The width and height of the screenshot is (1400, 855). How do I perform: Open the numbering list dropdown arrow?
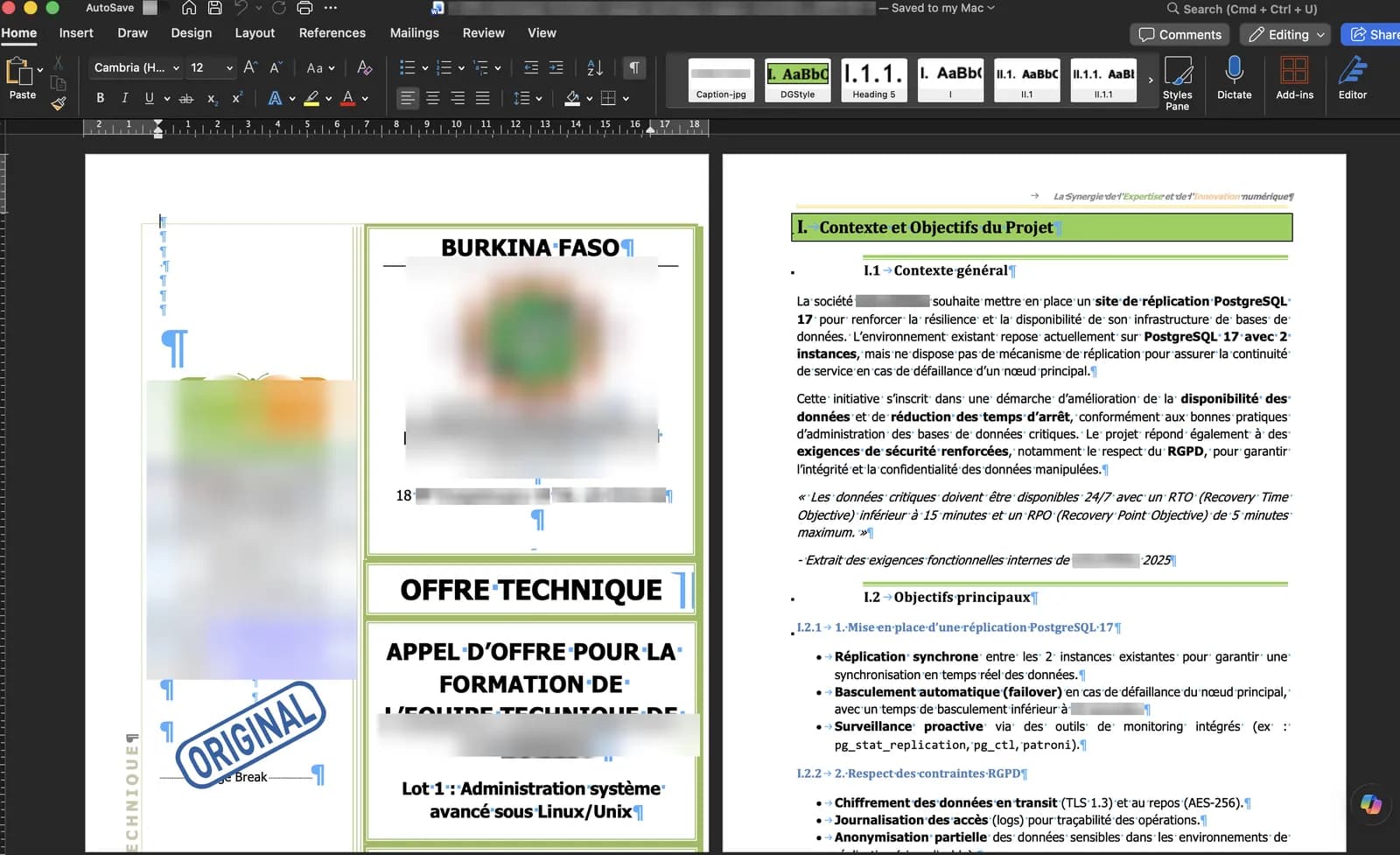coord(462,68)
